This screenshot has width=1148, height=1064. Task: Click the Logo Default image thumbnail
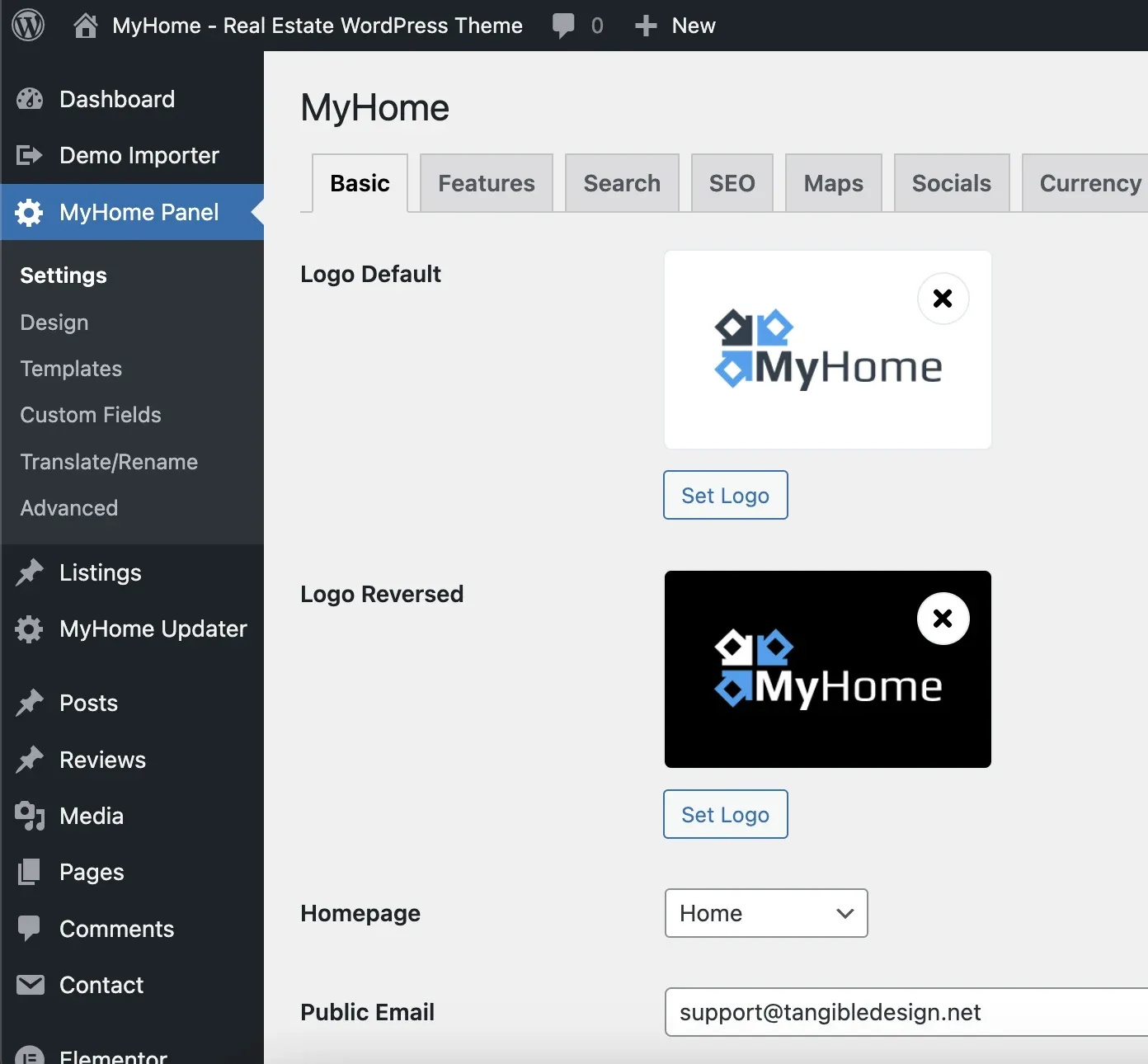click(828, 350)
